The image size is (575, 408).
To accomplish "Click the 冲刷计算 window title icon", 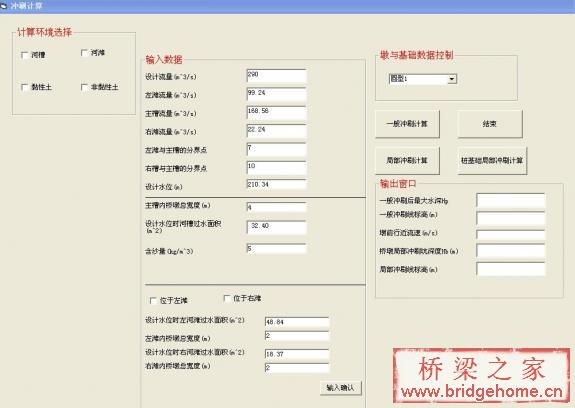I will tap(4, 6).
